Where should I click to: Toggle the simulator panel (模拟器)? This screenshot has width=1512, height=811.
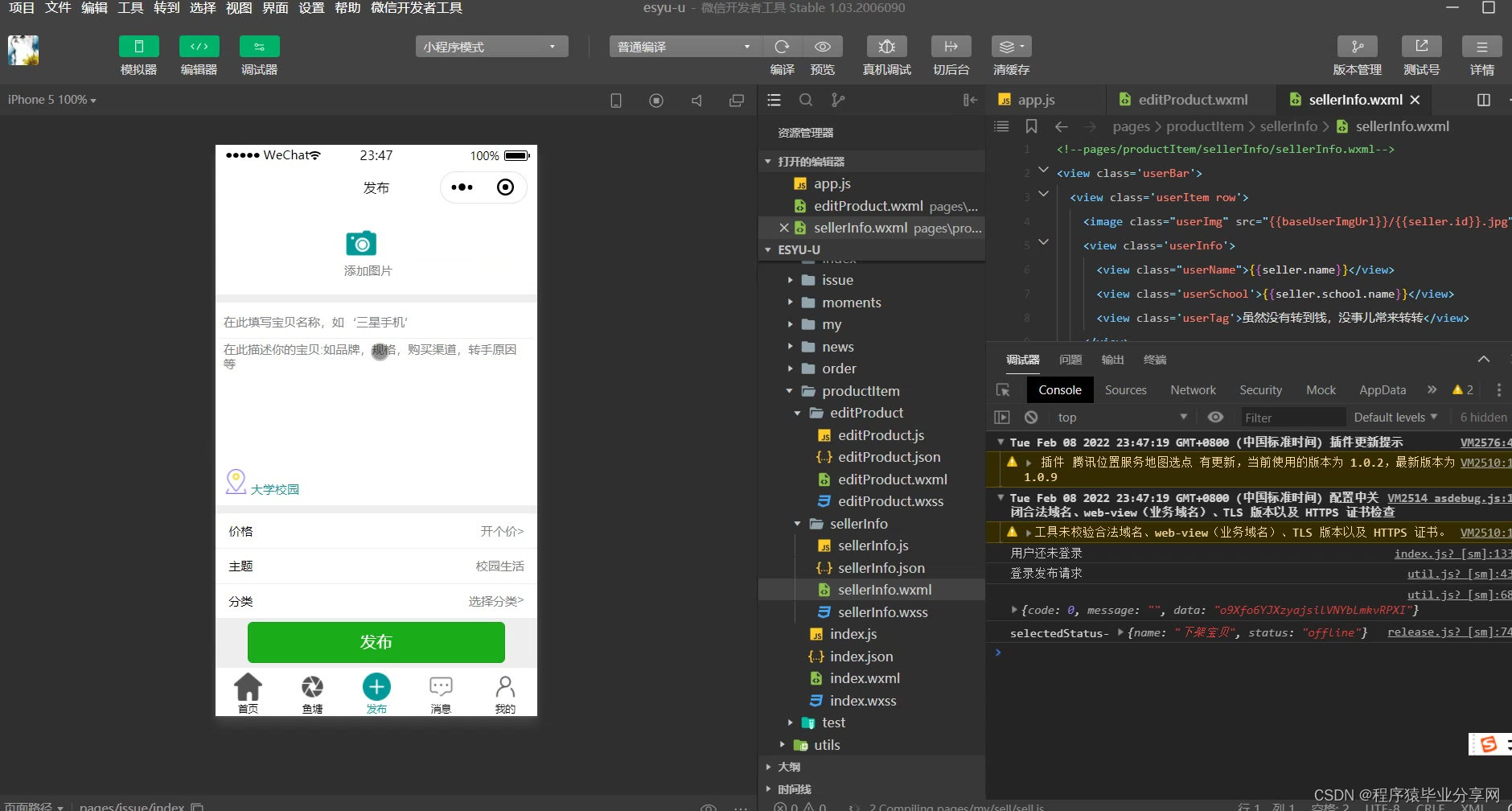tap(138, 47)
